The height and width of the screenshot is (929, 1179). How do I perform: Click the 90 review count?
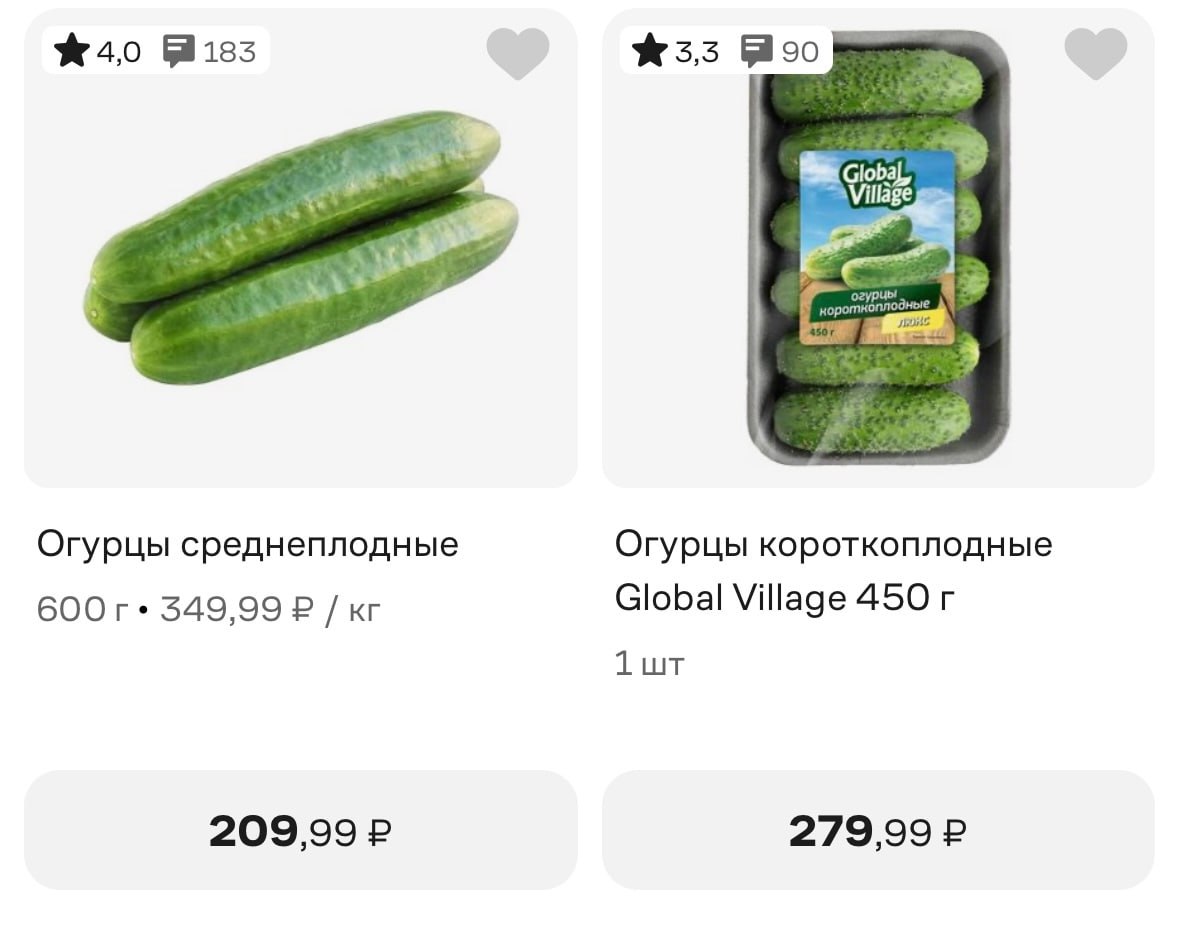(800, 52)
